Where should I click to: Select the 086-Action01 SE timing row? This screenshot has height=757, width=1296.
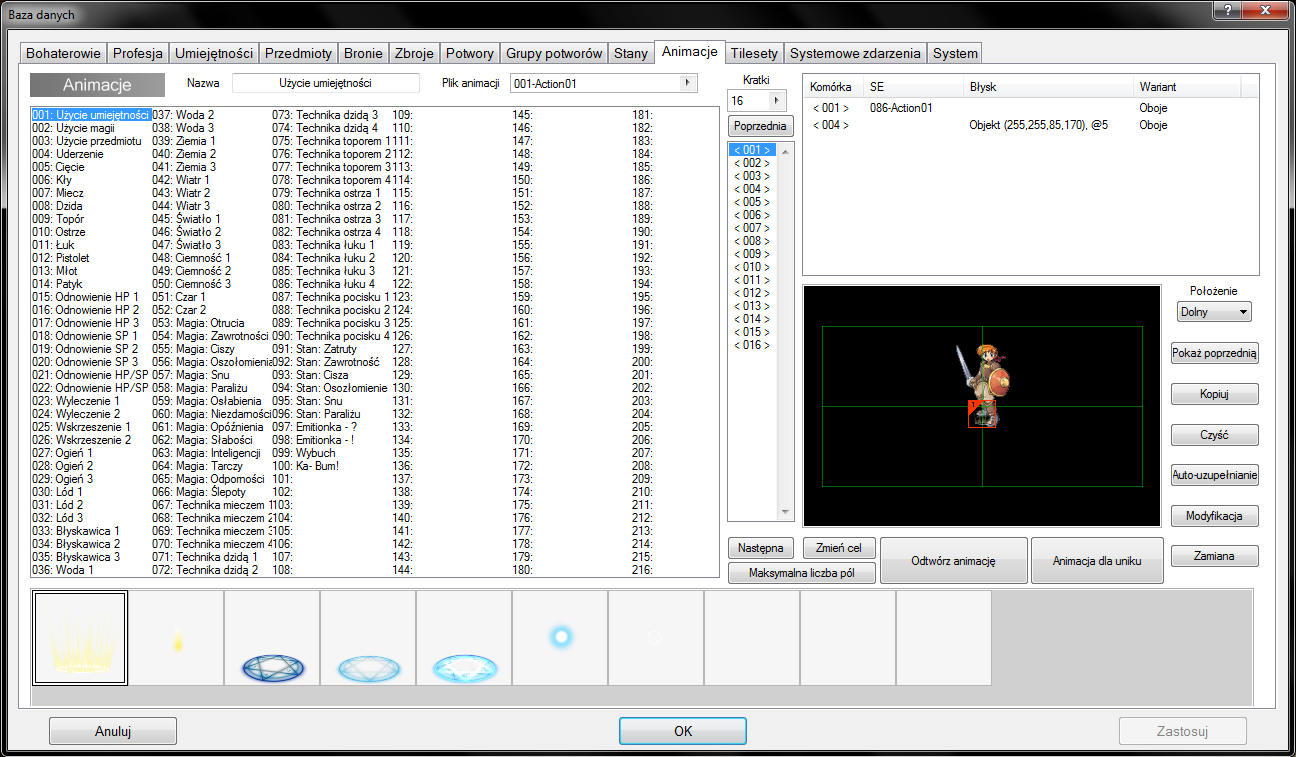1030,108
